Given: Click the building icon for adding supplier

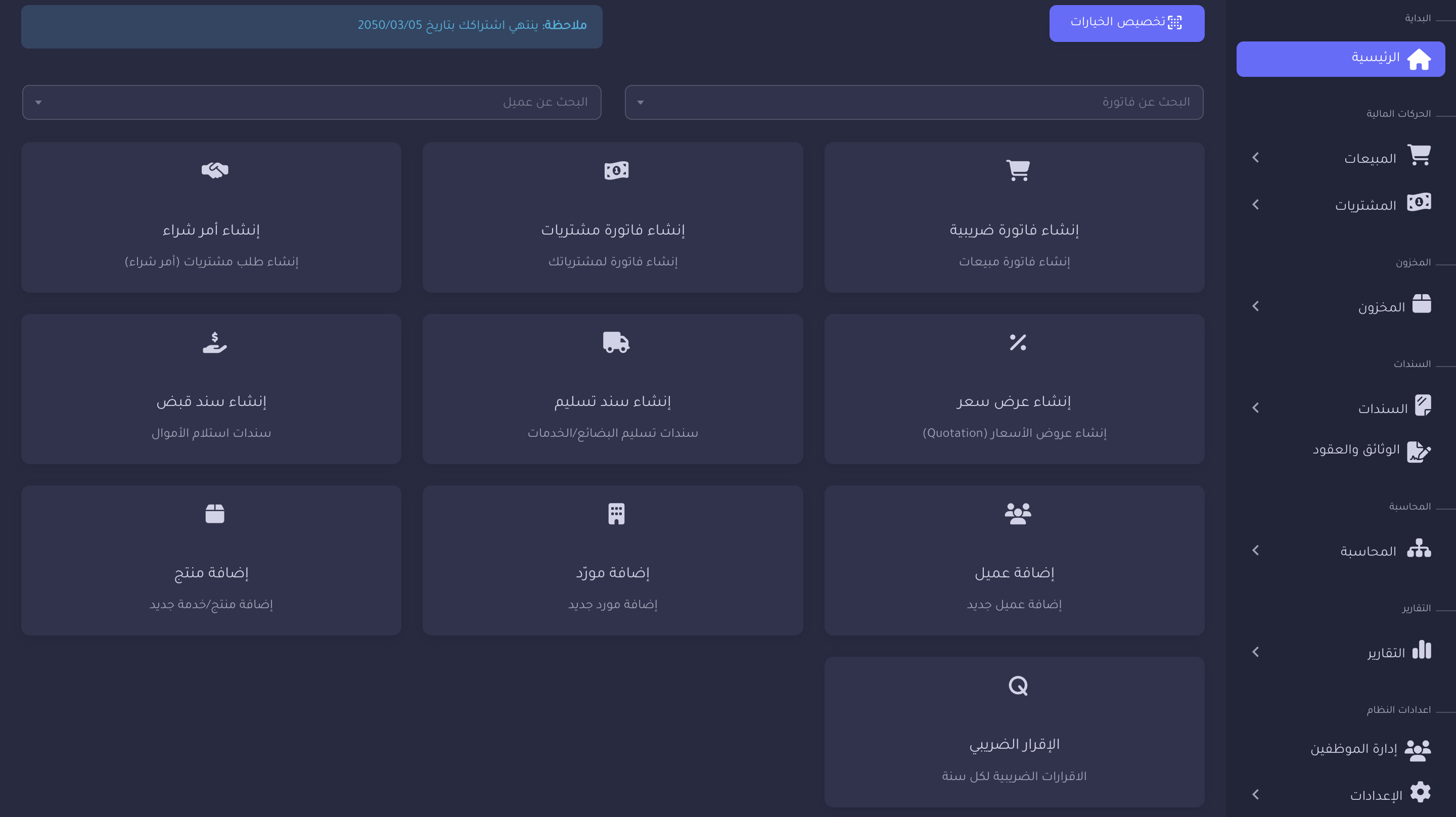Looking at the screenshot, I should point(616,513).
